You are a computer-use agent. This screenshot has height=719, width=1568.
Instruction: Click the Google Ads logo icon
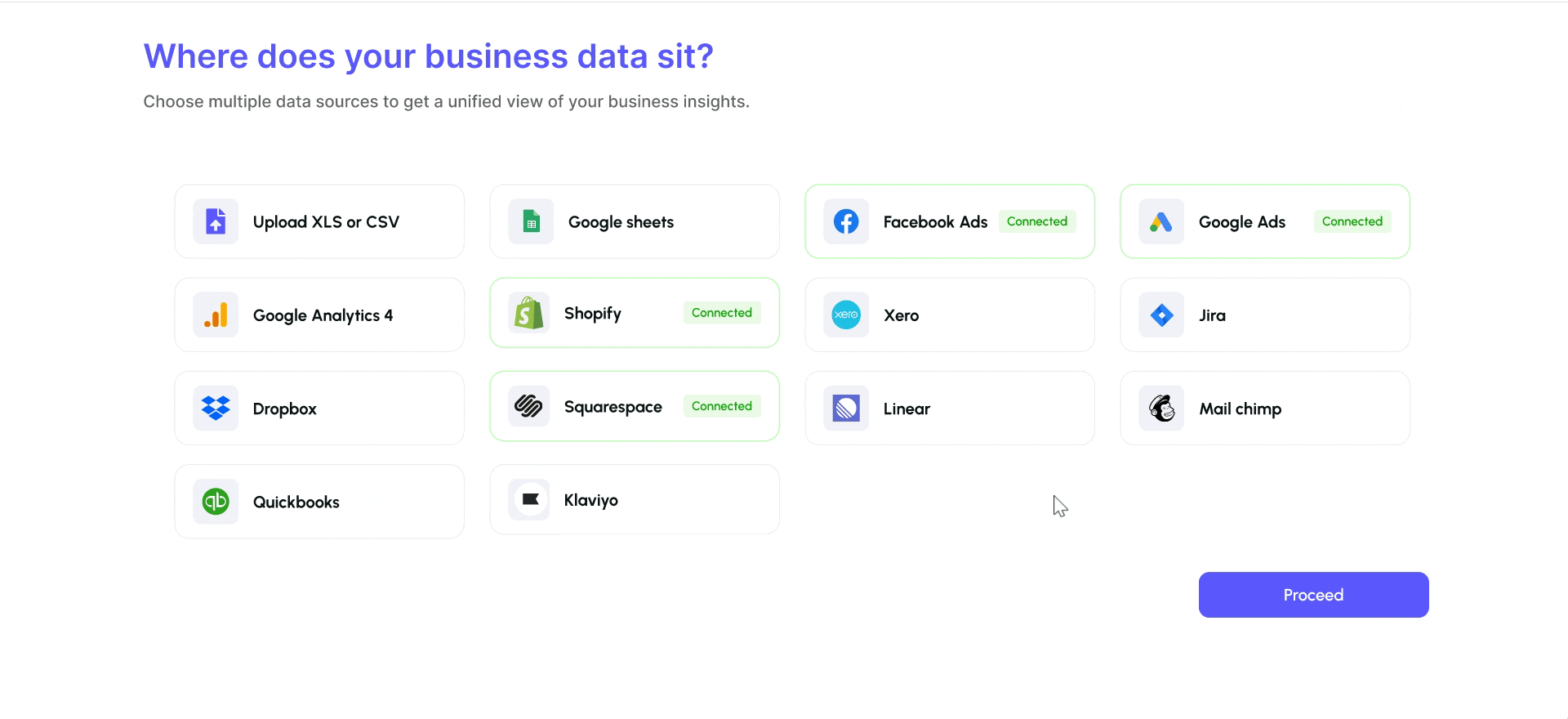[1161, 221]
